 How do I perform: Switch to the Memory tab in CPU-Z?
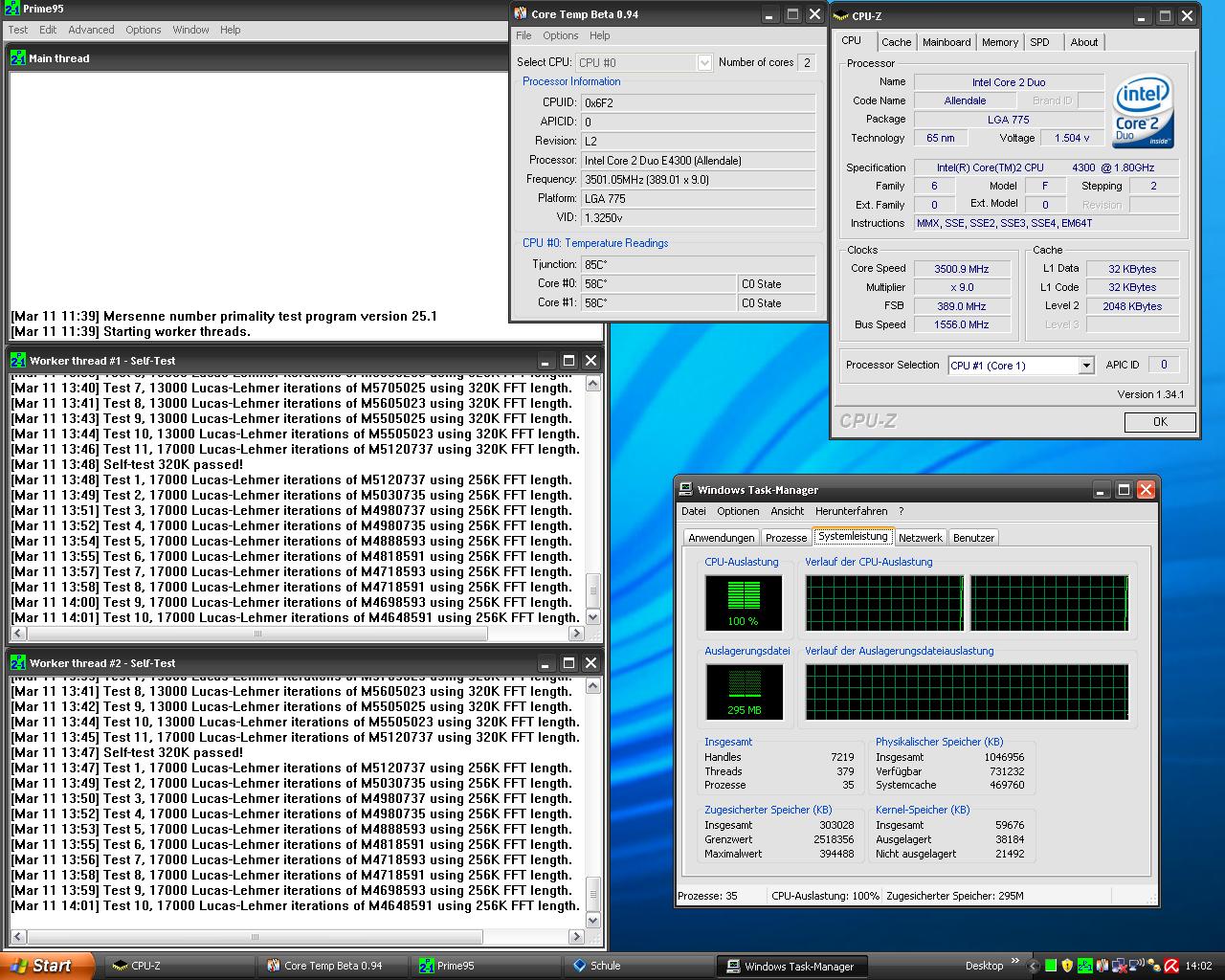(1000, 42)
